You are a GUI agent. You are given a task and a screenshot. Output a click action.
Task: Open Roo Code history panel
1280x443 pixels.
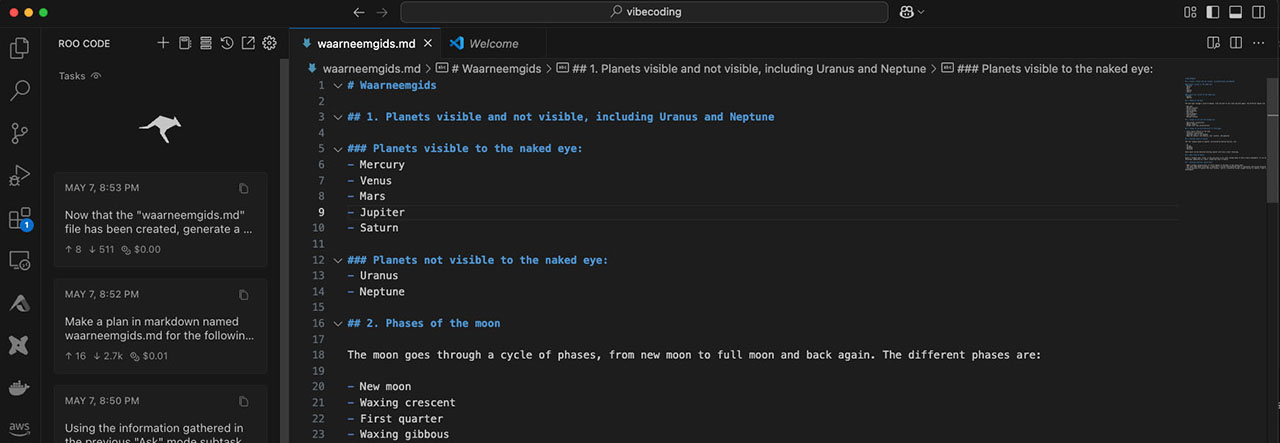click(227, 43)
